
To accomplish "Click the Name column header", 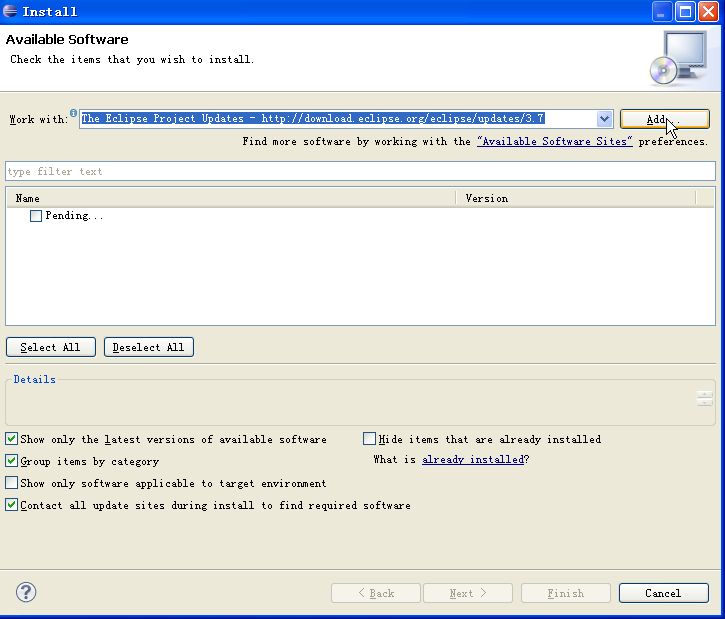I will pos(231,198).
